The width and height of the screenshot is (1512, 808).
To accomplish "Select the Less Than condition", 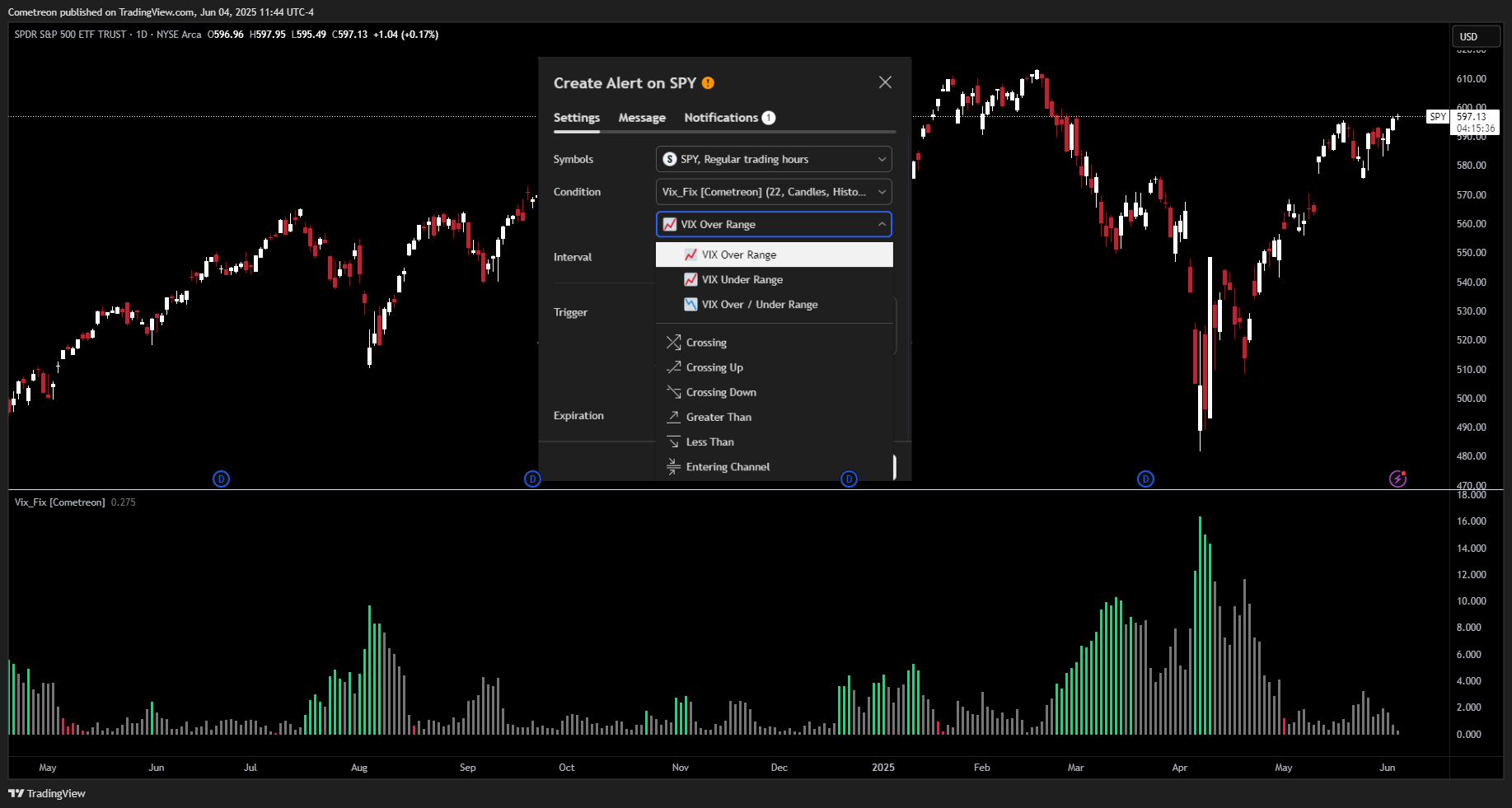I will pos(774,441).
